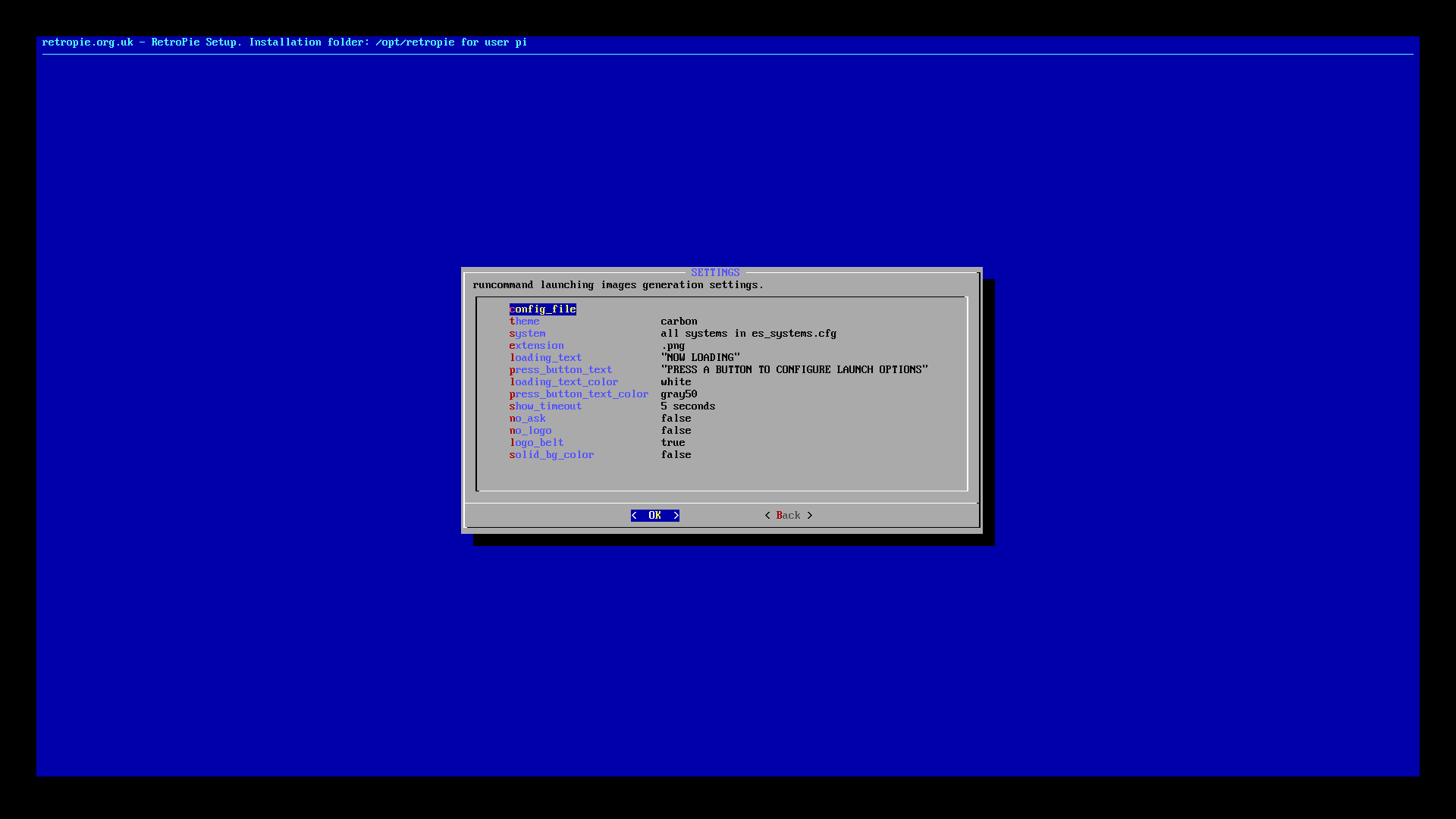The height and width of the screenshot is (819, 1456).
Task: Select loading_text menu item
Action: coord(545,358)
